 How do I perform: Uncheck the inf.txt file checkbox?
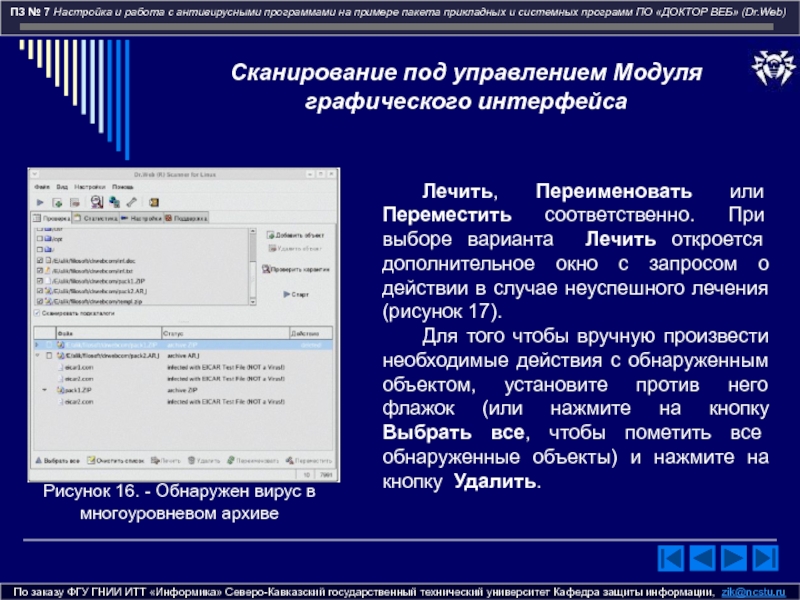tap(40, 270)
